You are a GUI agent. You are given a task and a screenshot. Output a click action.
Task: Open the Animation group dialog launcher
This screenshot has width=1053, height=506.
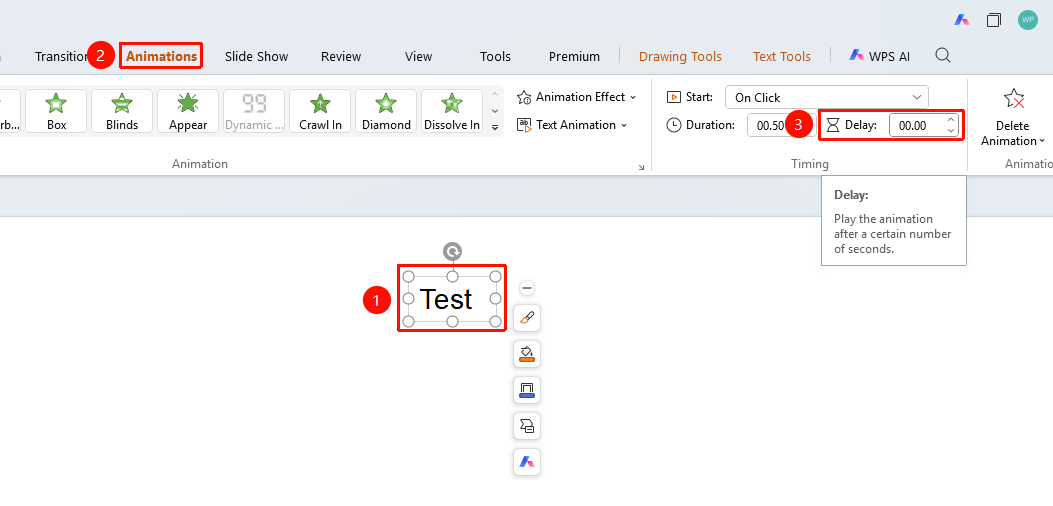(641, 167)
